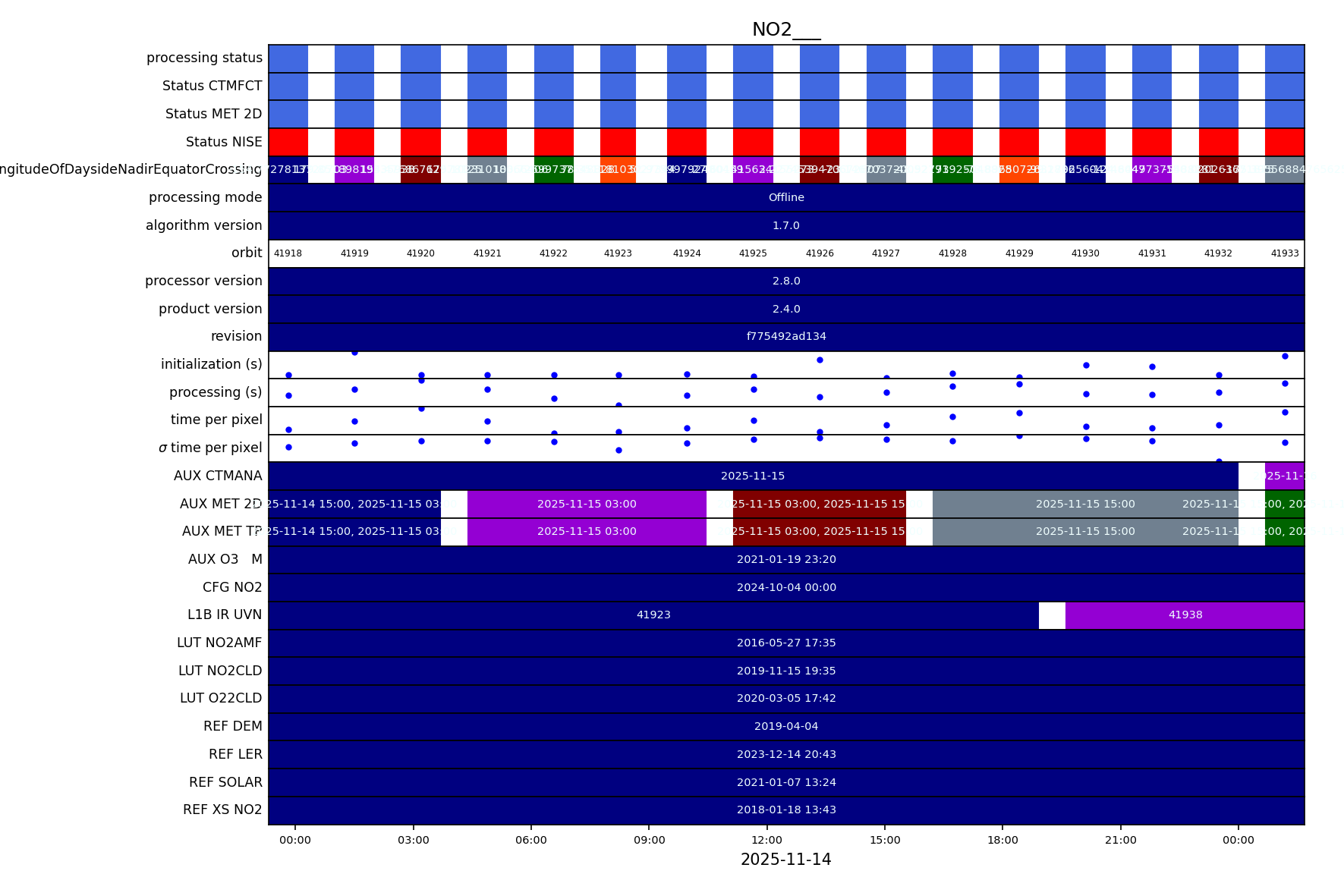Click the purple AUX MET 2D segment 2025-11-15 03:00
This screenshot has width=1344, height=896.
(x=587, y=505)
